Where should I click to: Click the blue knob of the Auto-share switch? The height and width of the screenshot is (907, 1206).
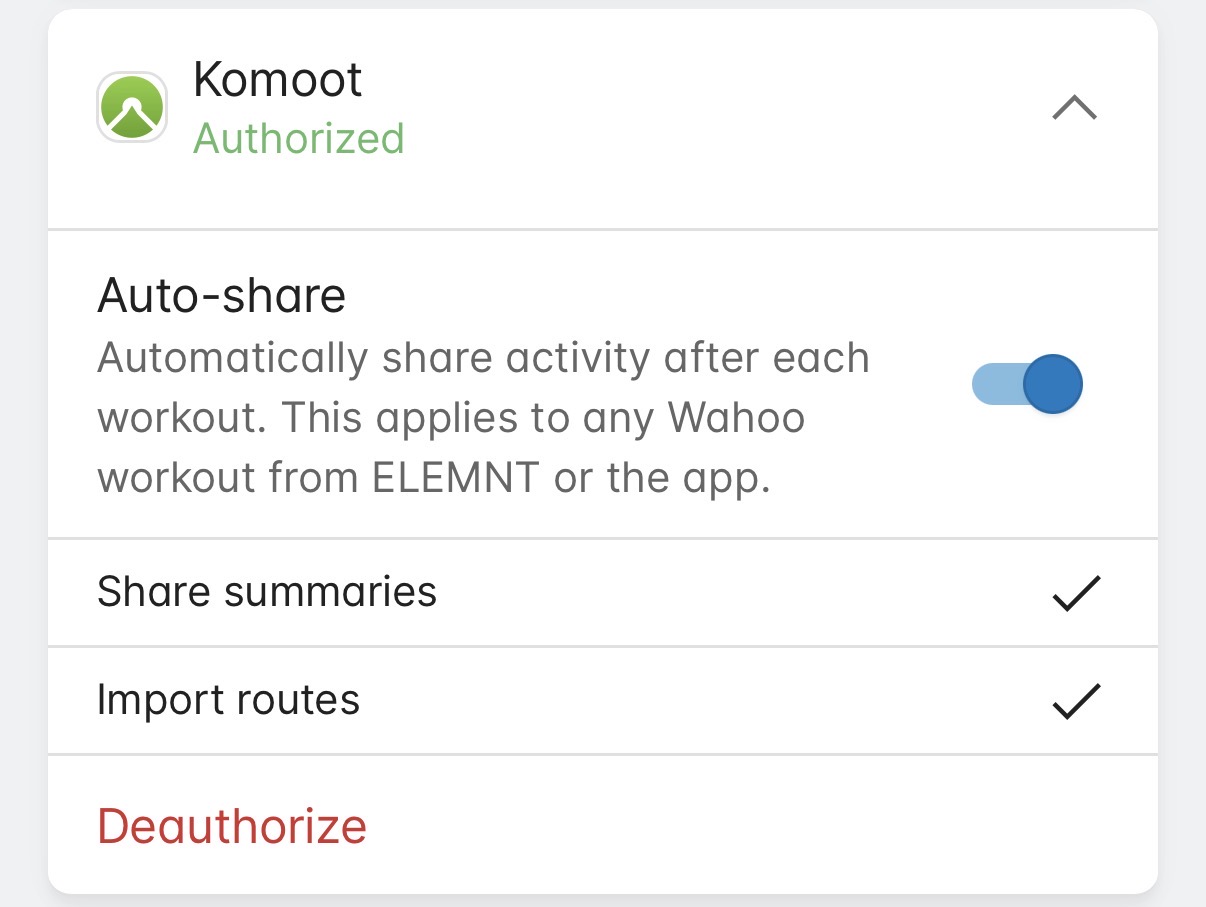(1053, 384)
